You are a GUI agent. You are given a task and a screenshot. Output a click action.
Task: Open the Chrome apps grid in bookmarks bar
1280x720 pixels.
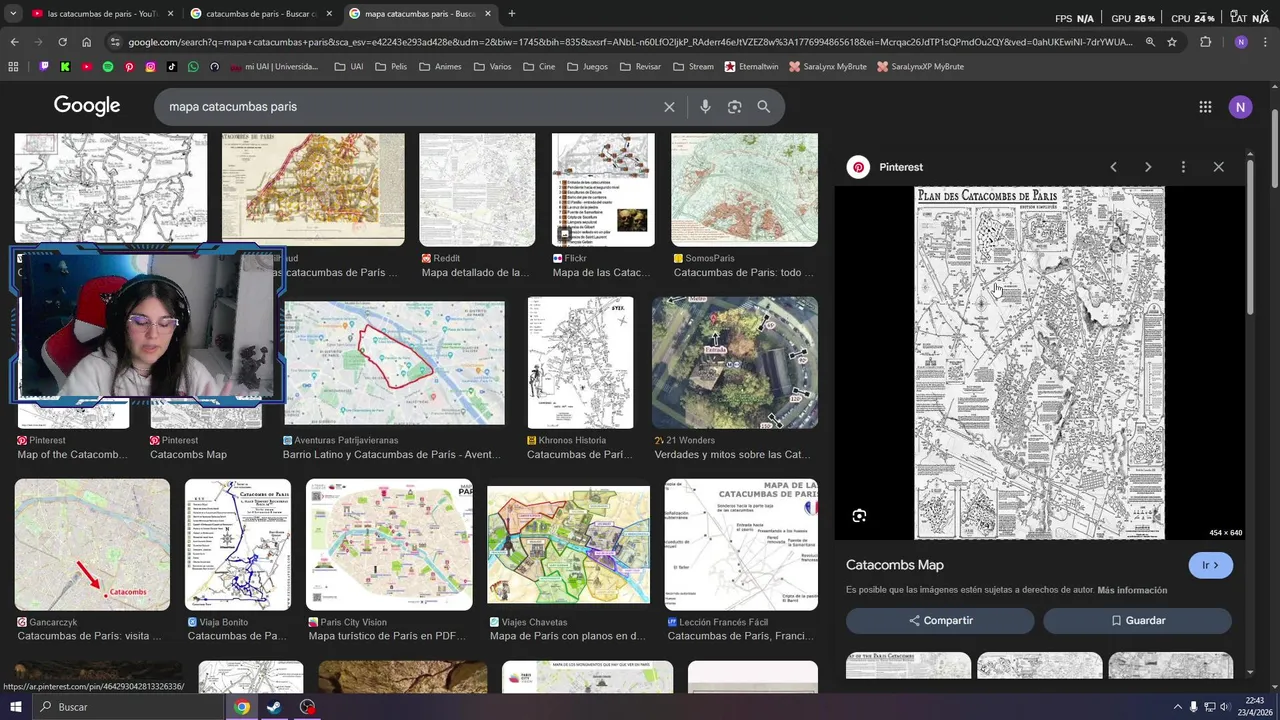click(x=13, y=67)
